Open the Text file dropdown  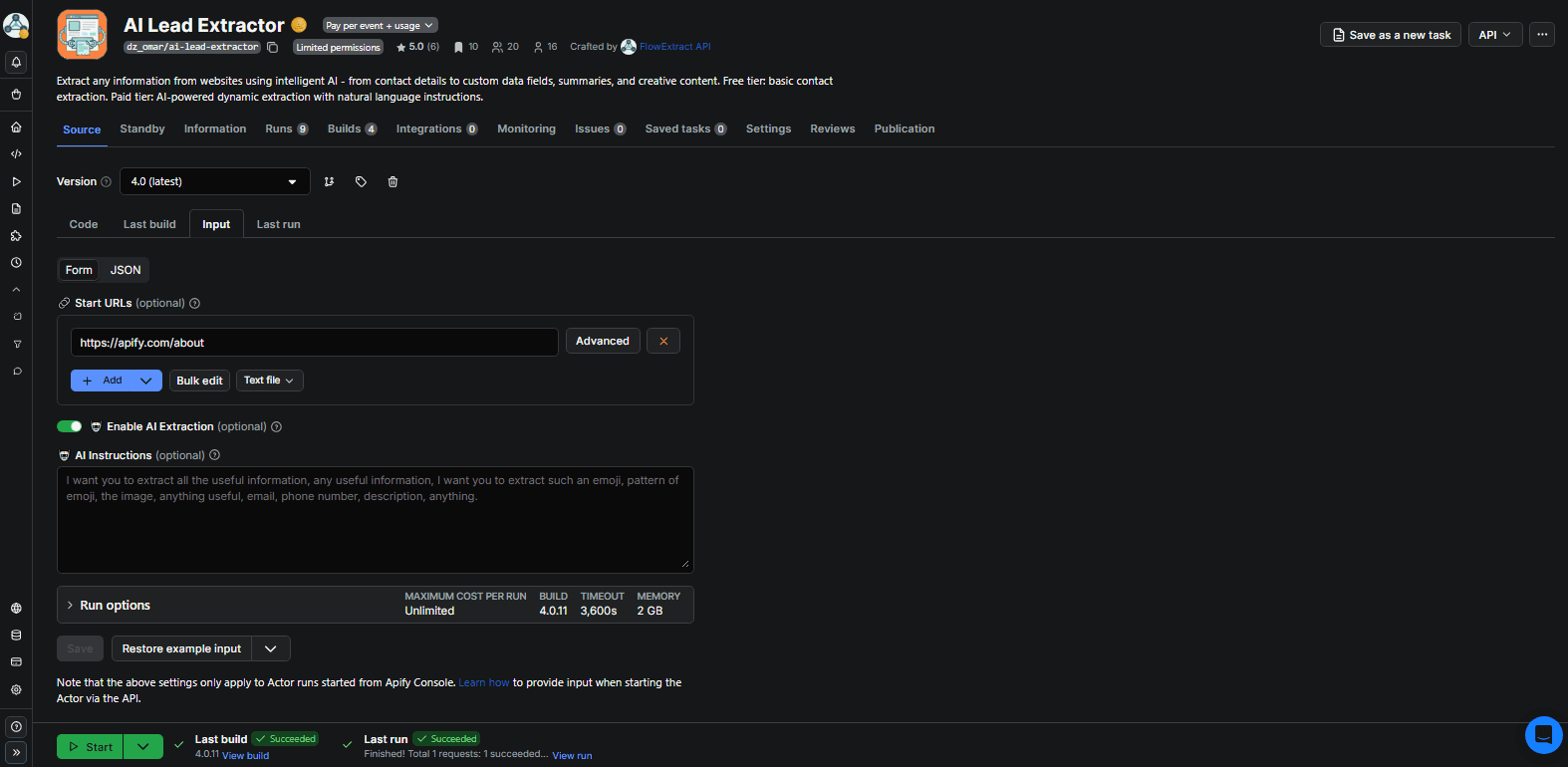tap(269, 381)
